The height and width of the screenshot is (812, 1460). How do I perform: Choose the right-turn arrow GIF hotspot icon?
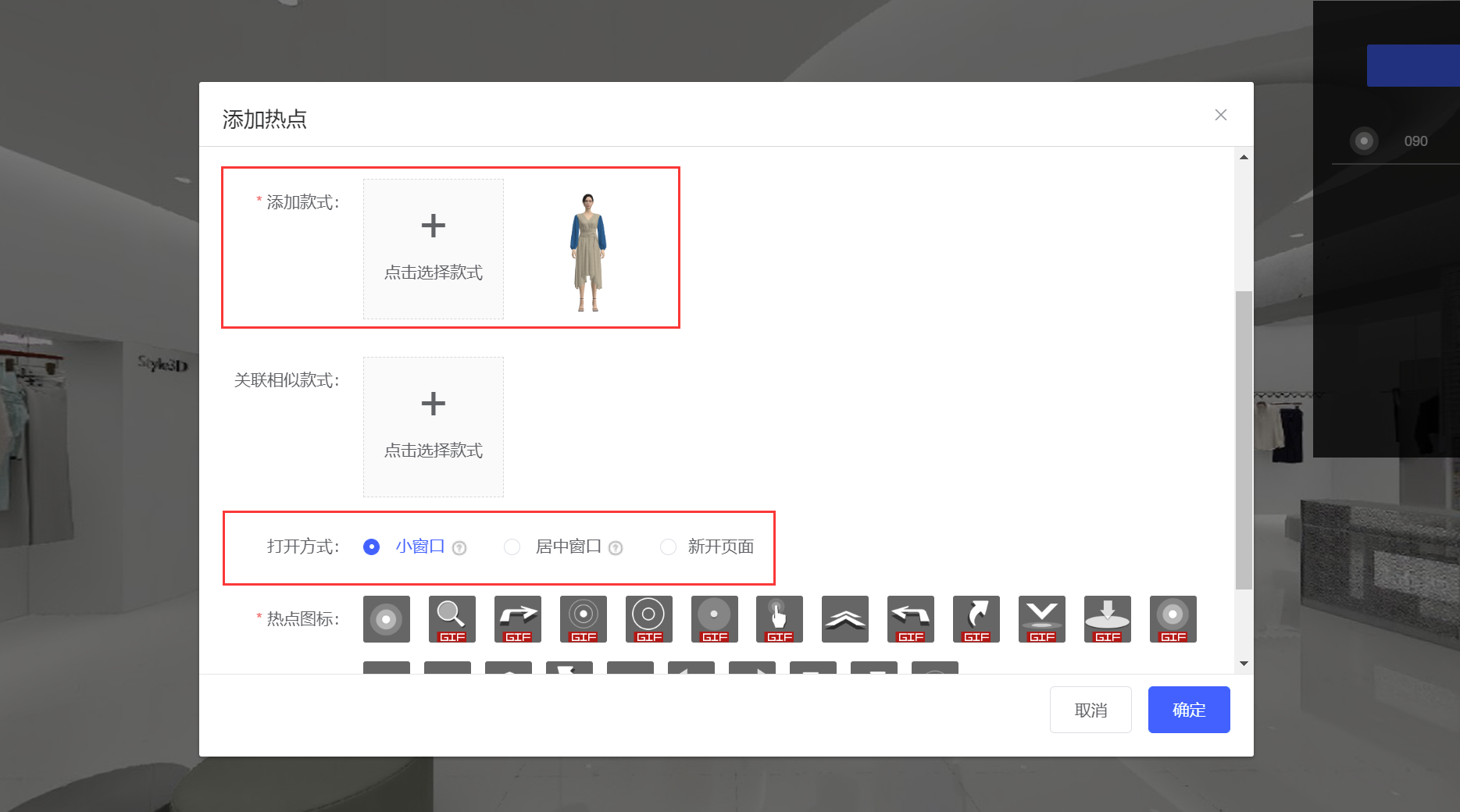517,619
